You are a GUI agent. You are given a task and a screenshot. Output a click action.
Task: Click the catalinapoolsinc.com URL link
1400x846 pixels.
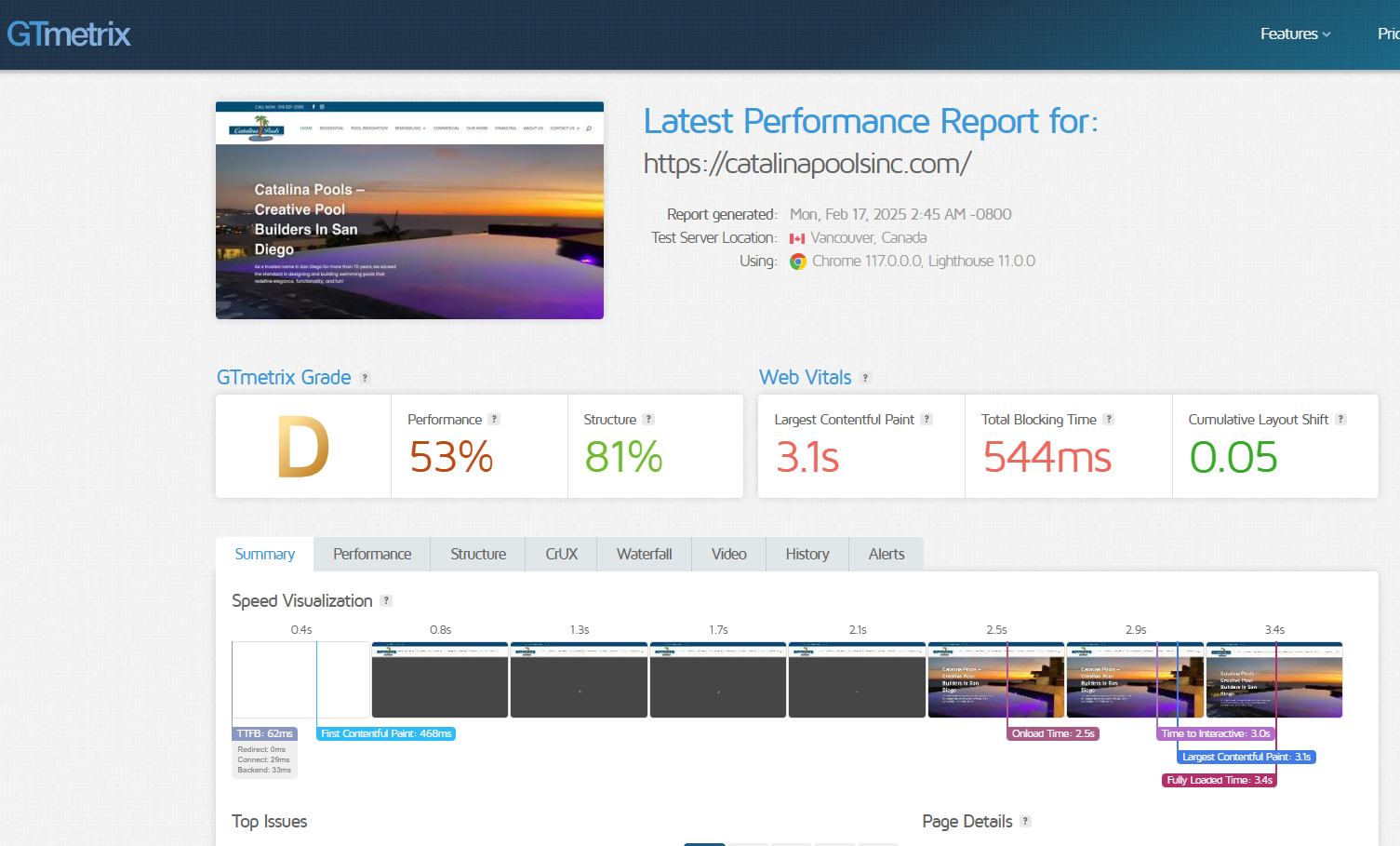tap(807, 164)
